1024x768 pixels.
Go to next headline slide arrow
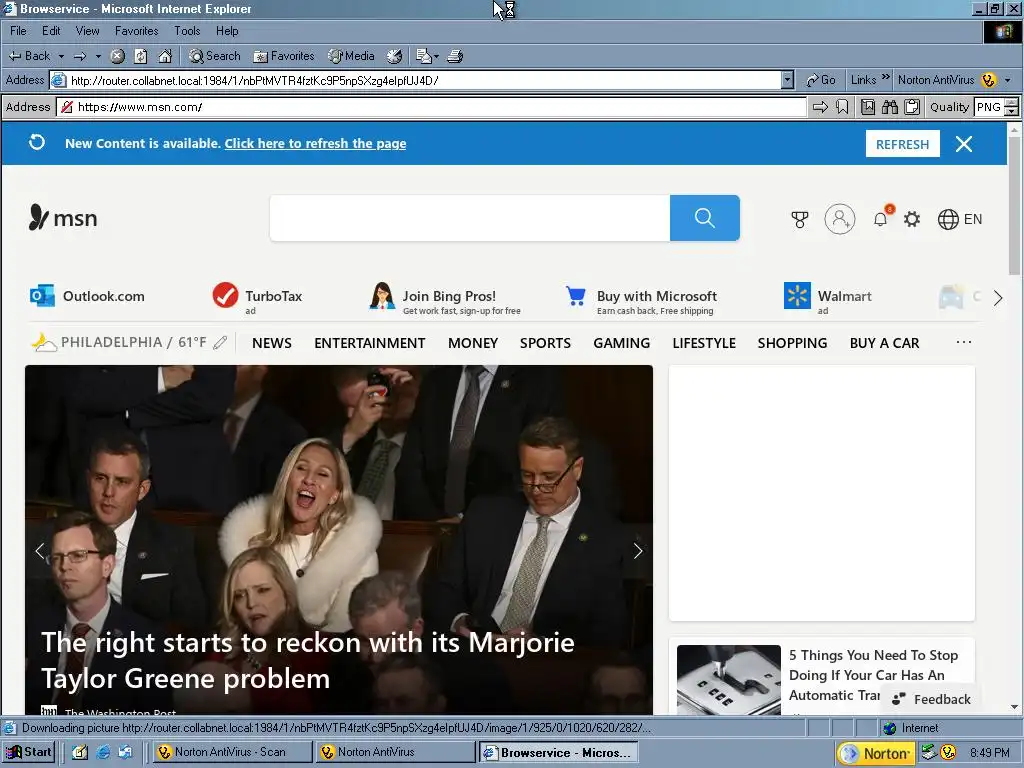click(x=638, y=551)
